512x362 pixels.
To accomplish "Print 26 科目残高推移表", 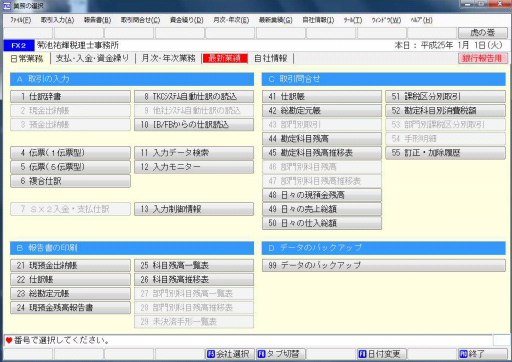I will (x=194, y=280).
